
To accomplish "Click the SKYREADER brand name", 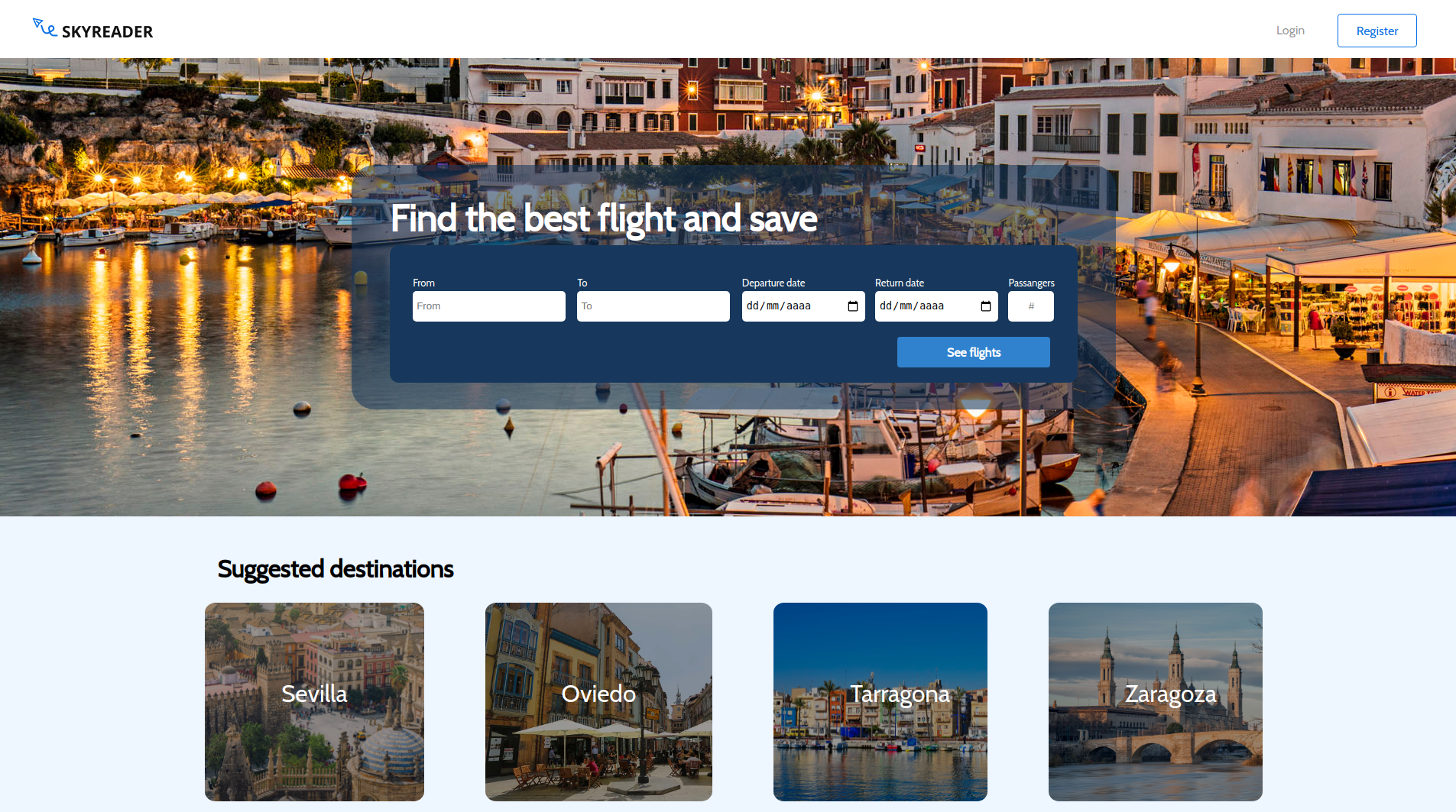I will click(107, 31).
